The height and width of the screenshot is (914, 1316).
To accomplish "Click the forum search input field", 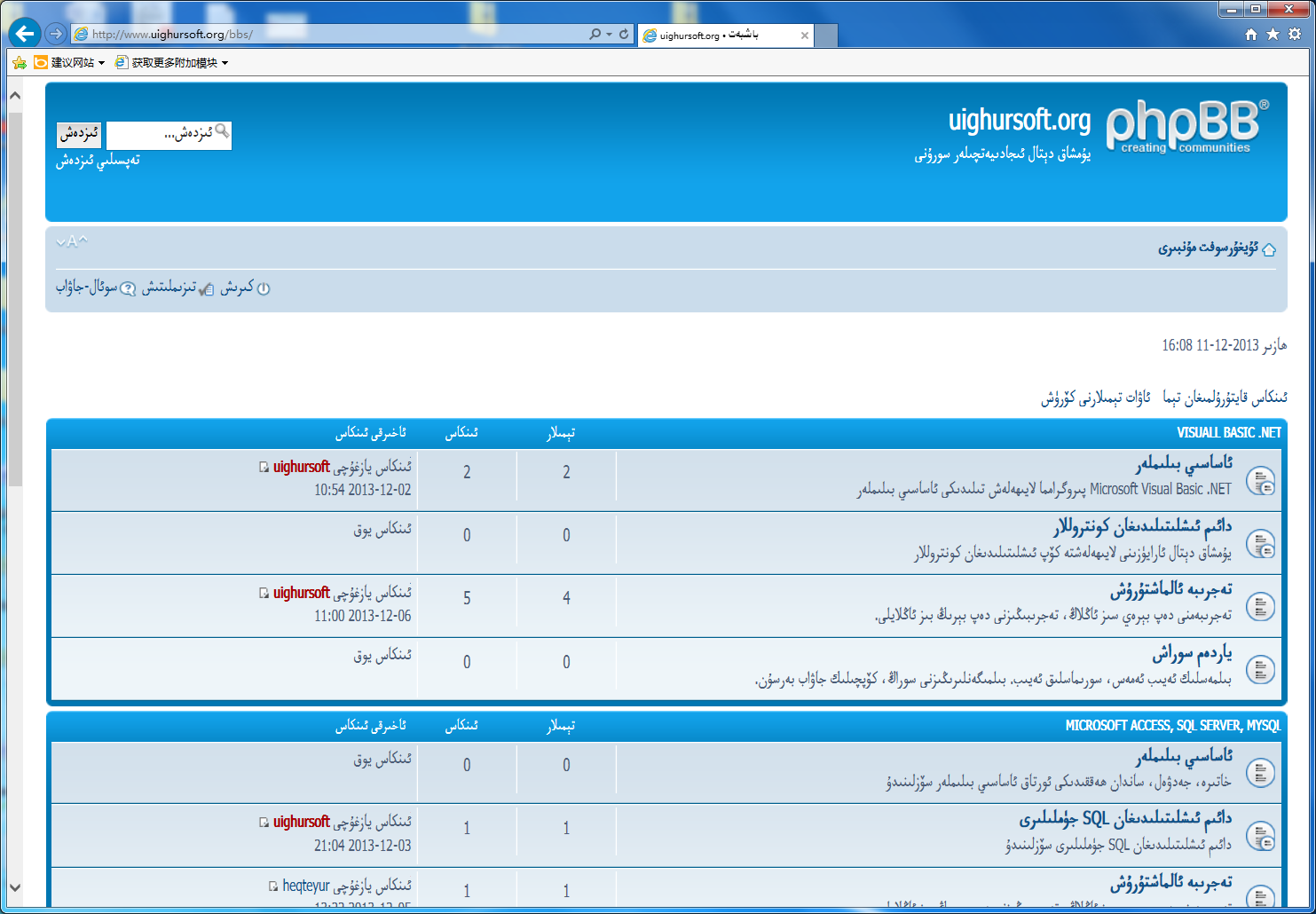I will coord(169,135).
